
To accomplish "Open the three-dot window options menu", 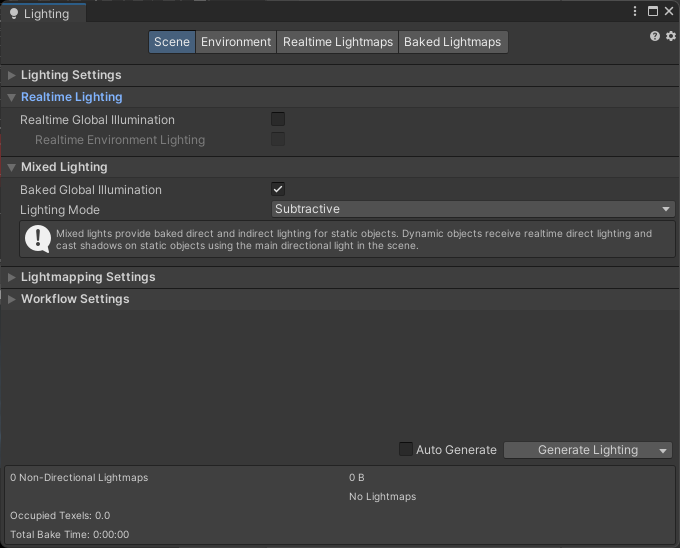I will (635, 11).
